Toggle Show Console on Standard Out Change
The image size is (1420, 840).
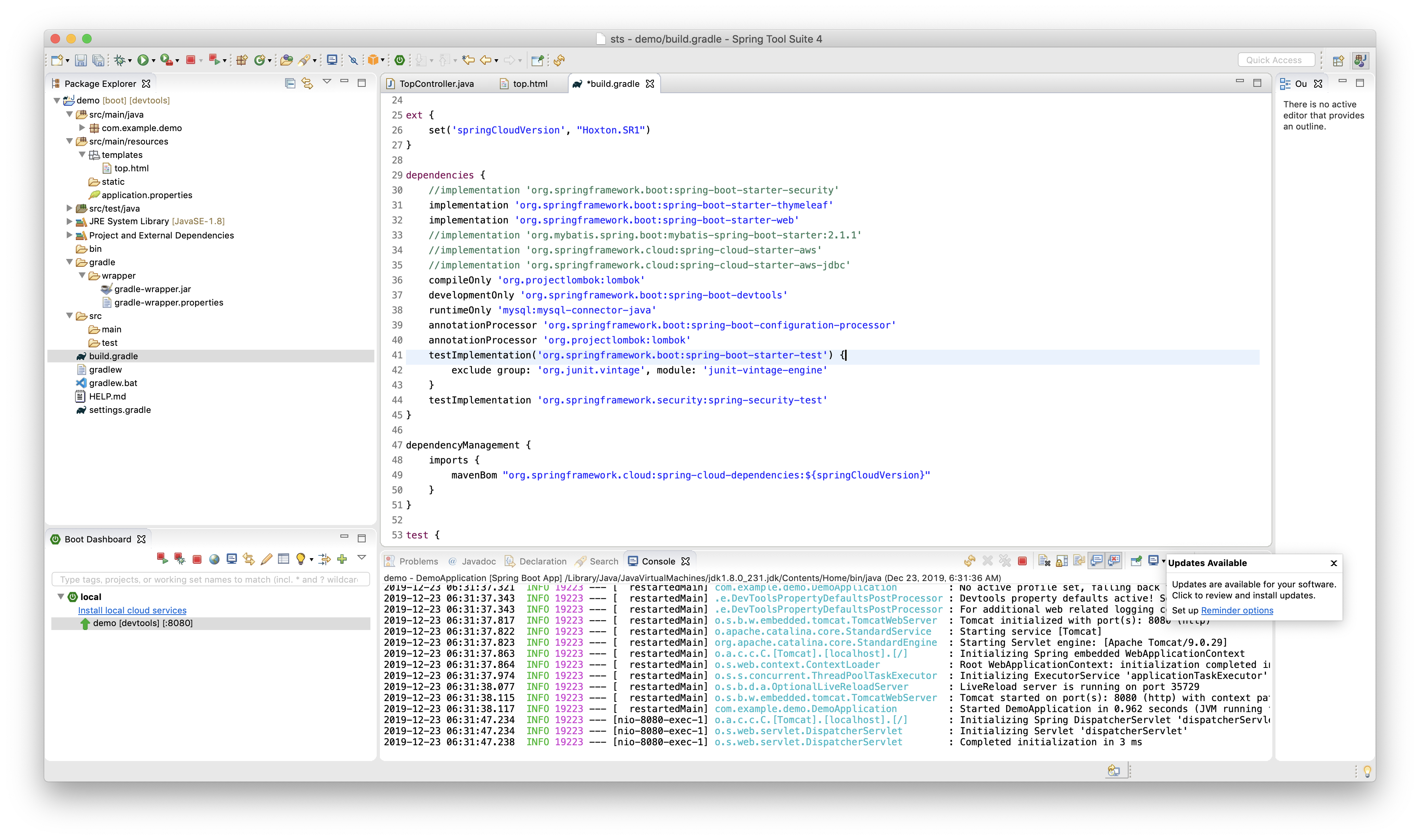point(1096,561)
